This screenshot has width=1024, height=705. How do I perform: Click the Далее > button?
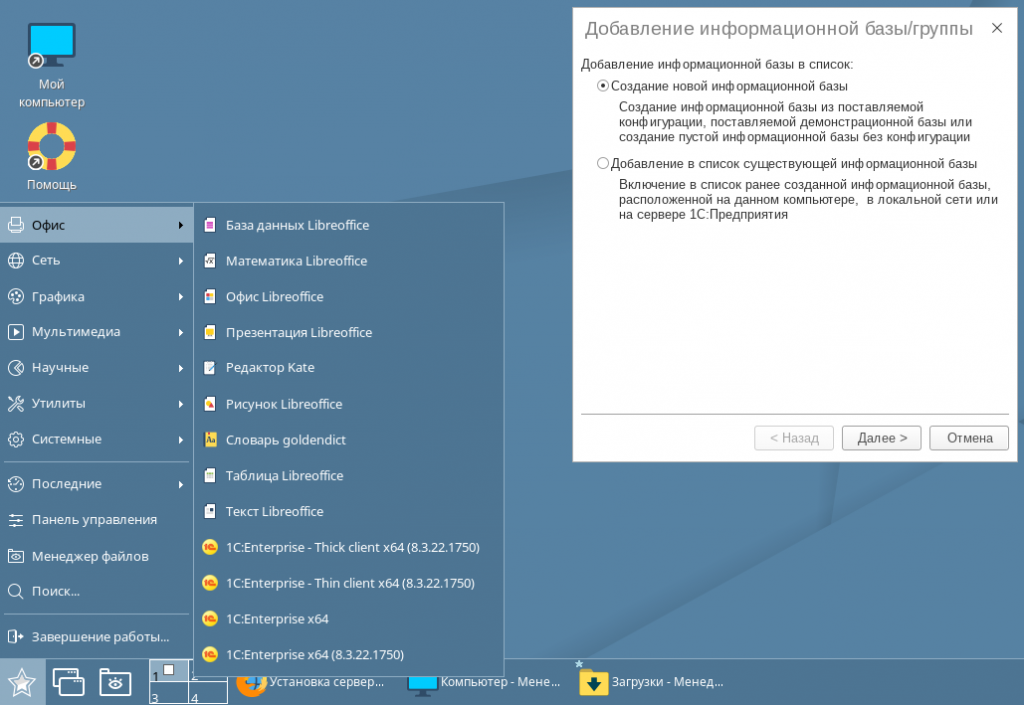tap(881, 438)
